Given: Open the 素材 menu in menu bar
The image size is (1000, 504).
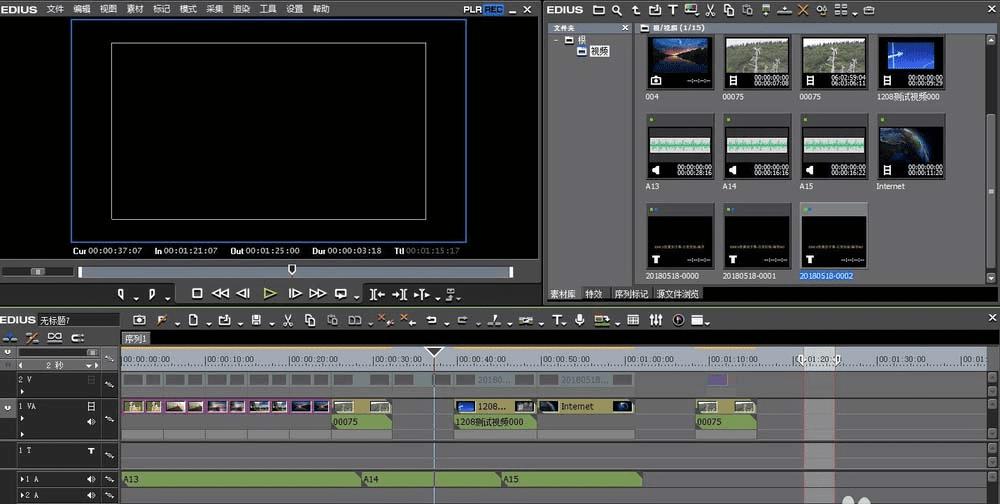Looking at the screenshot, I should 134,9.
